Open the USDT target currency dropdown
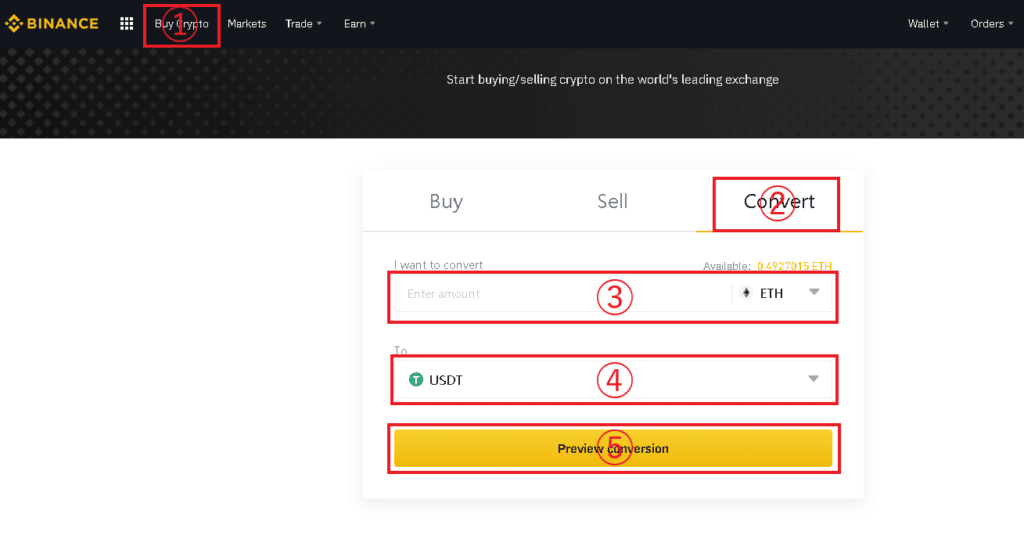The width and height of the screenshot is (1024, 535). click(x=614, y=380)
